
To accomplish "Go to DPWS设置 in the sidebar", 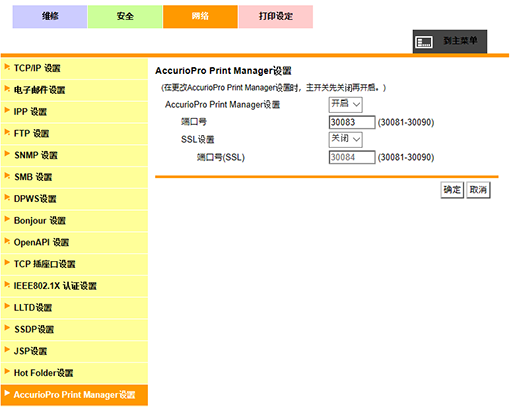I will 74,199.
